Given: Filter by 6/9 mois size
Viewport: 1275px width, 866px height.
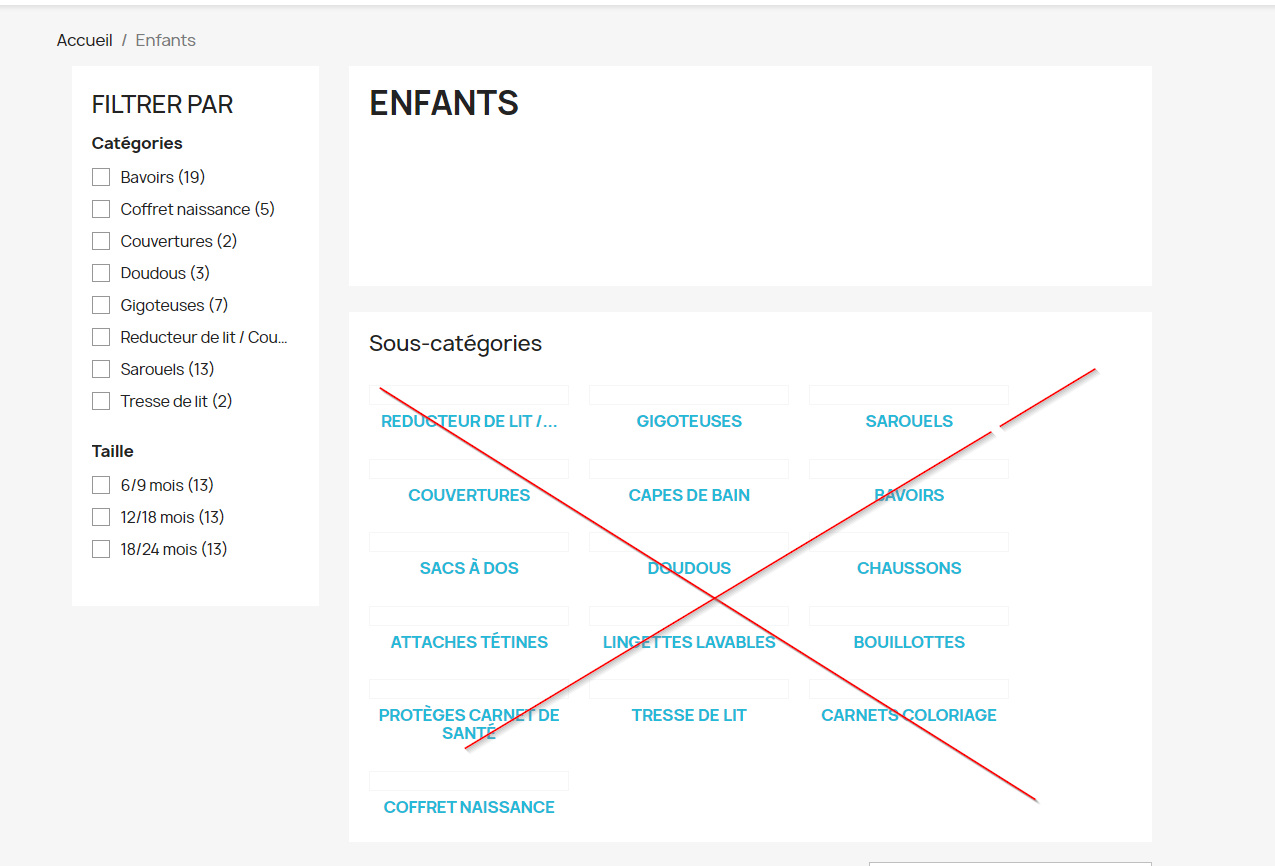Looking at the screenshot, I should (101, 485).
